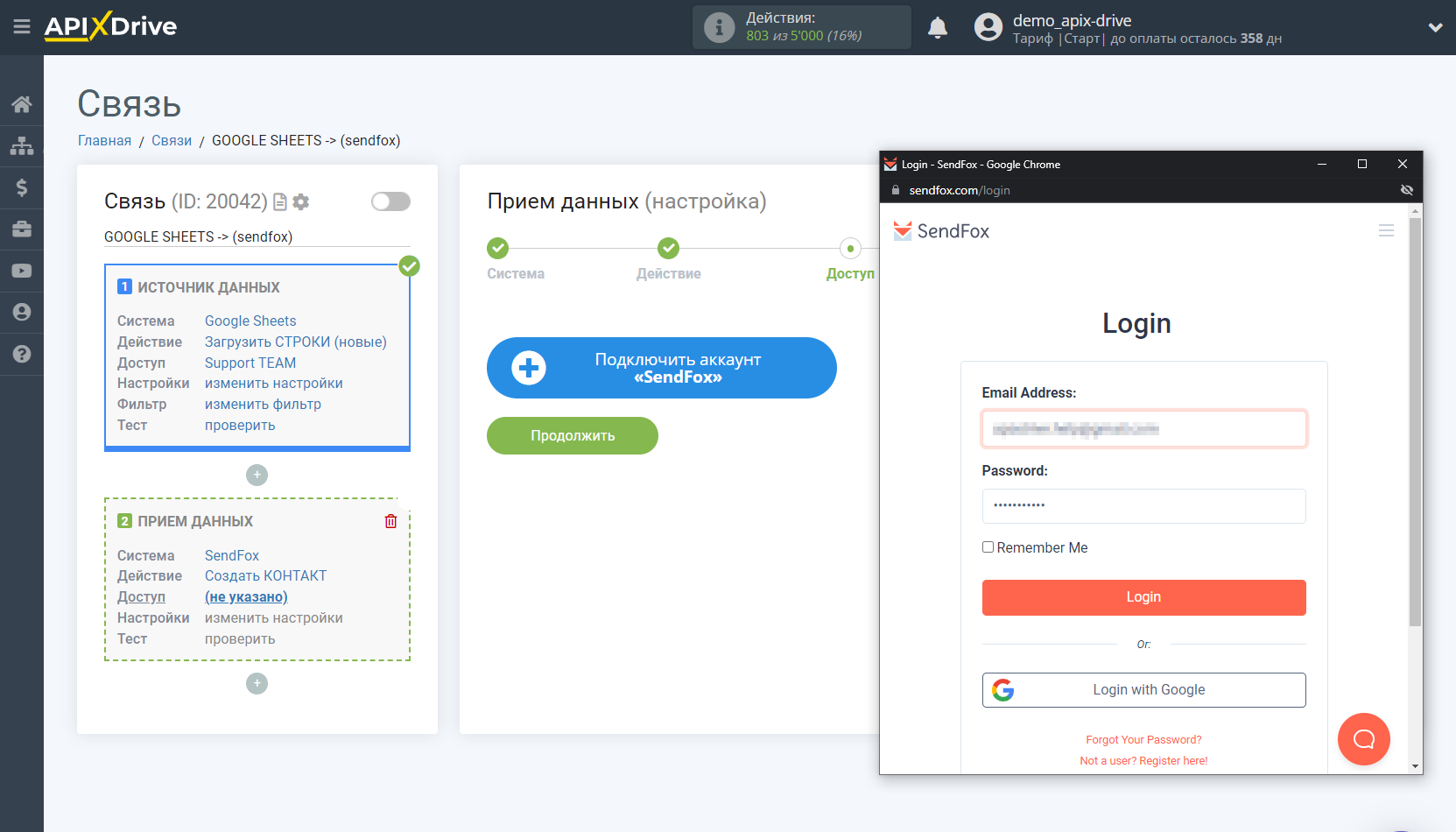Open connections sitemap icon in sidebar
This screenshot has width=1456, height=832.
pos(22,145)
